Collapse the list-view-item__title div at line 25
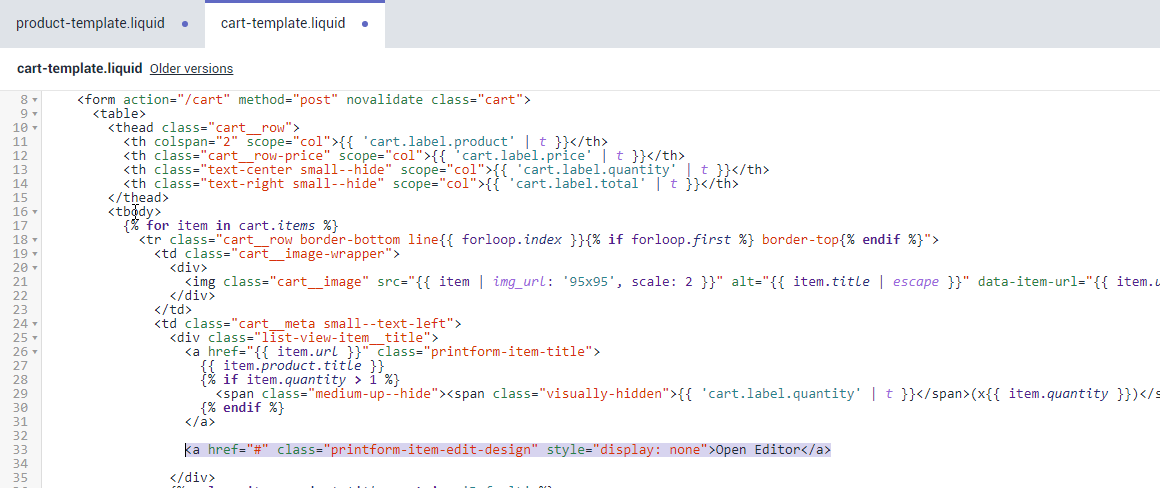 coord(36,338)
